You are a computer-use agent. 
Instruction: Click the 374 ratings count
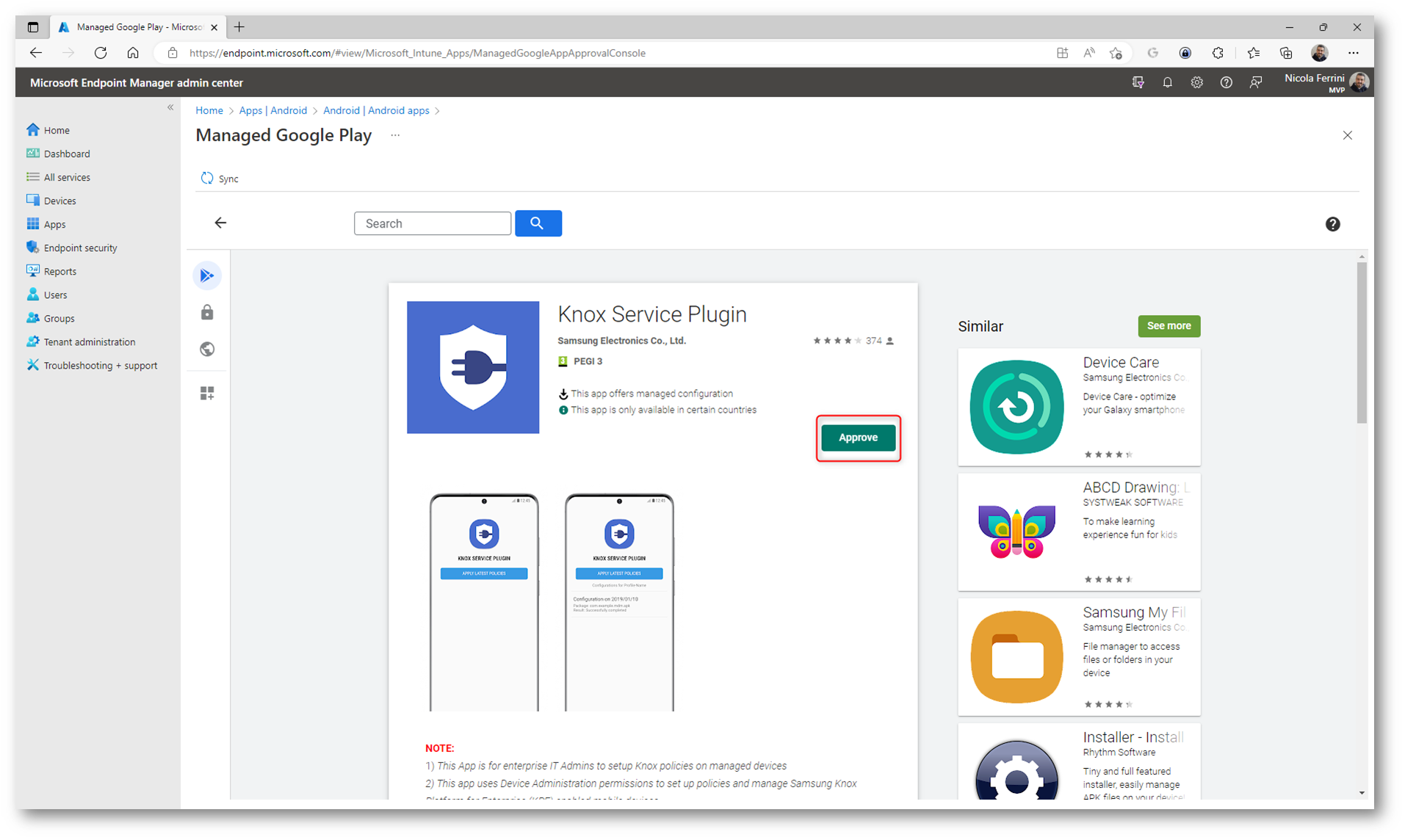[873, 341]
